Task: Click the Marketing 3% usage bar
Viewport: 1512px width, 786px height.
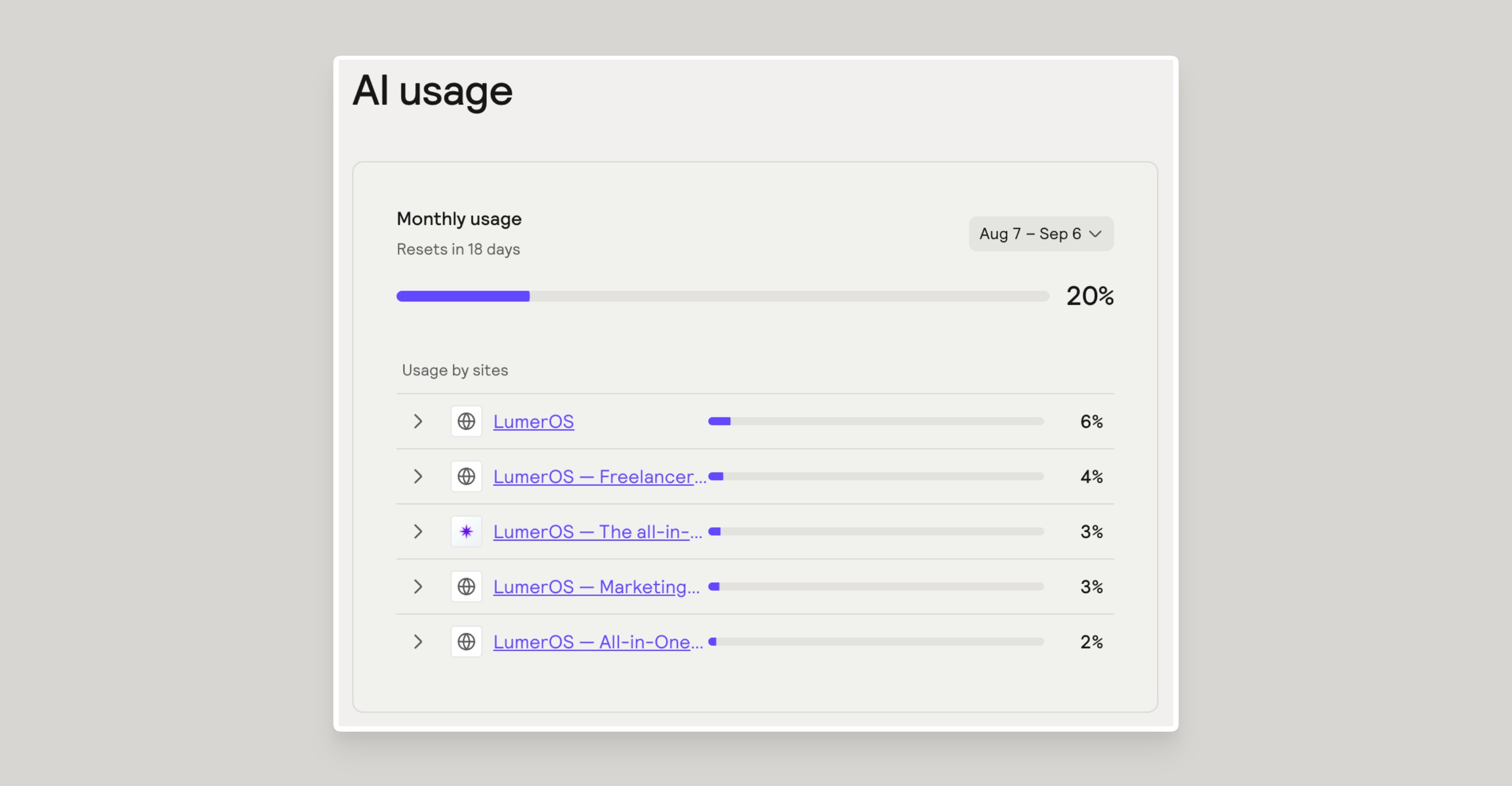Action: tap(876, 587)
